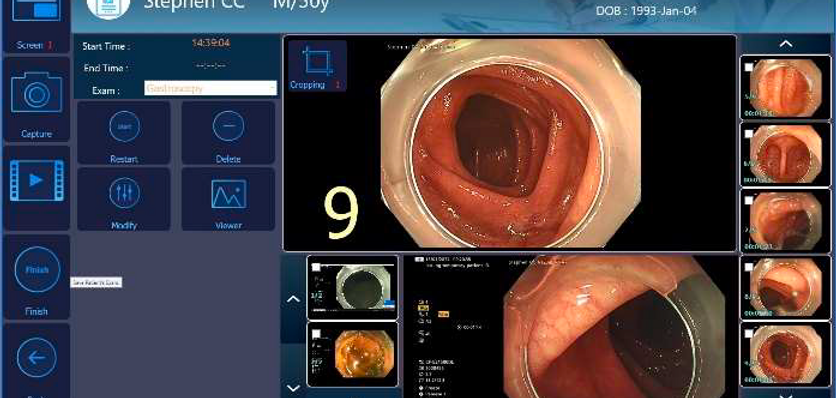The image size is (836, 398).
Task: Select the fourth thumbnail image in right strip
Action: point(786,288)
